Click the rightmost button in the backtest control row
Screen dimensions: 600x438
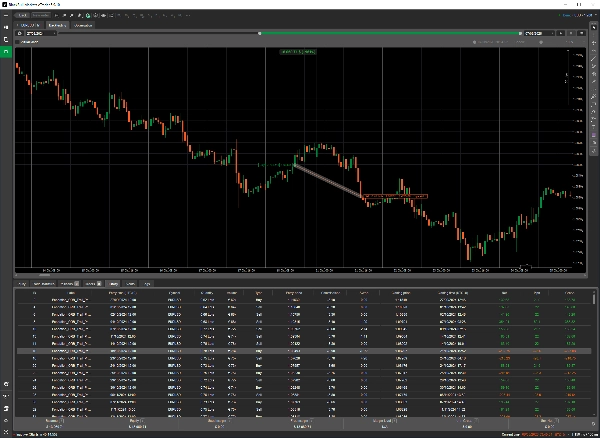coord(582,33)
